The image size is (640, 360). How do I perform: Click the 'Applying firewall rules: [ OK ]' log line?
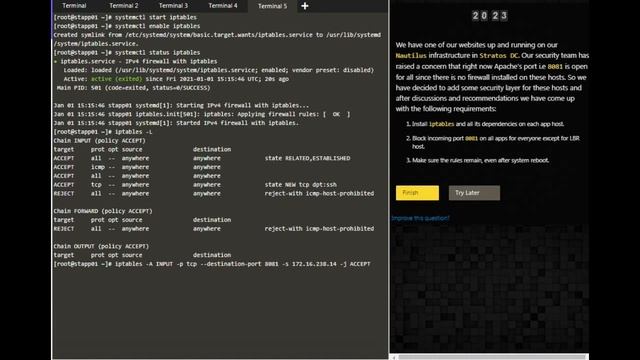(x=202, y=114)
